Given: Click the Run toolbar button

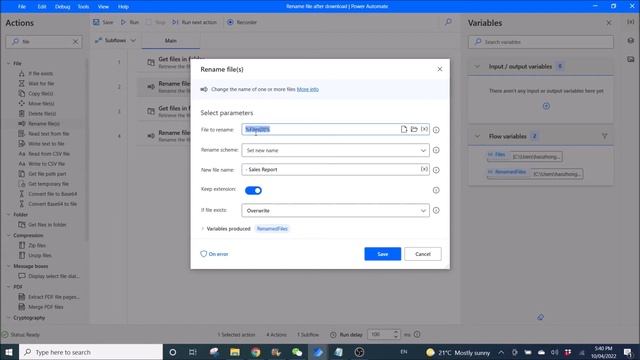Looking at the screenshot, I should 130,22.
